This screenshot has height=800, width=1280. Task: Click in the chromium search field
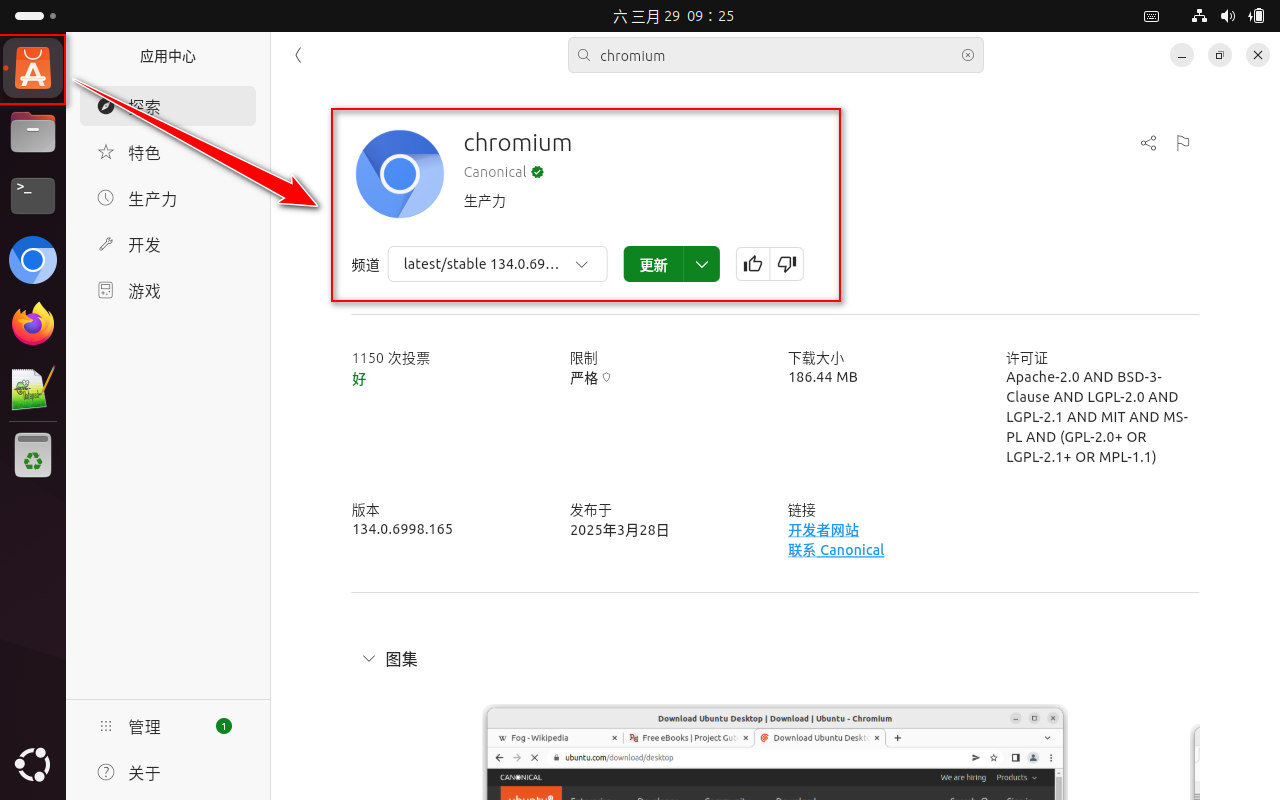(x=776, y=56)
